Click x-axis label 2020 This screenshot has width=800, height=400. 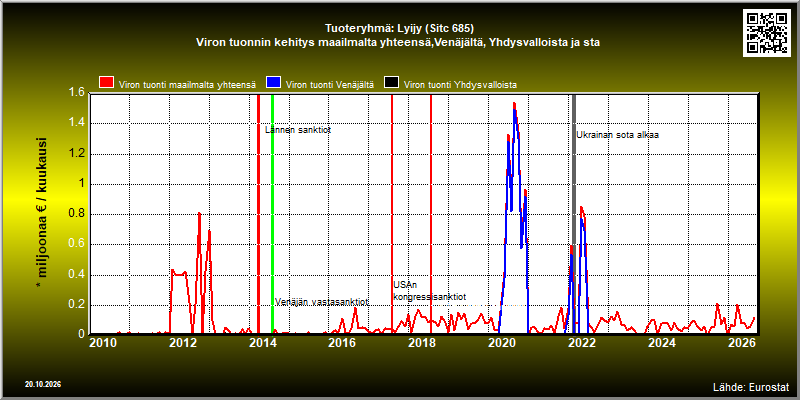click(x=503, y=343)
